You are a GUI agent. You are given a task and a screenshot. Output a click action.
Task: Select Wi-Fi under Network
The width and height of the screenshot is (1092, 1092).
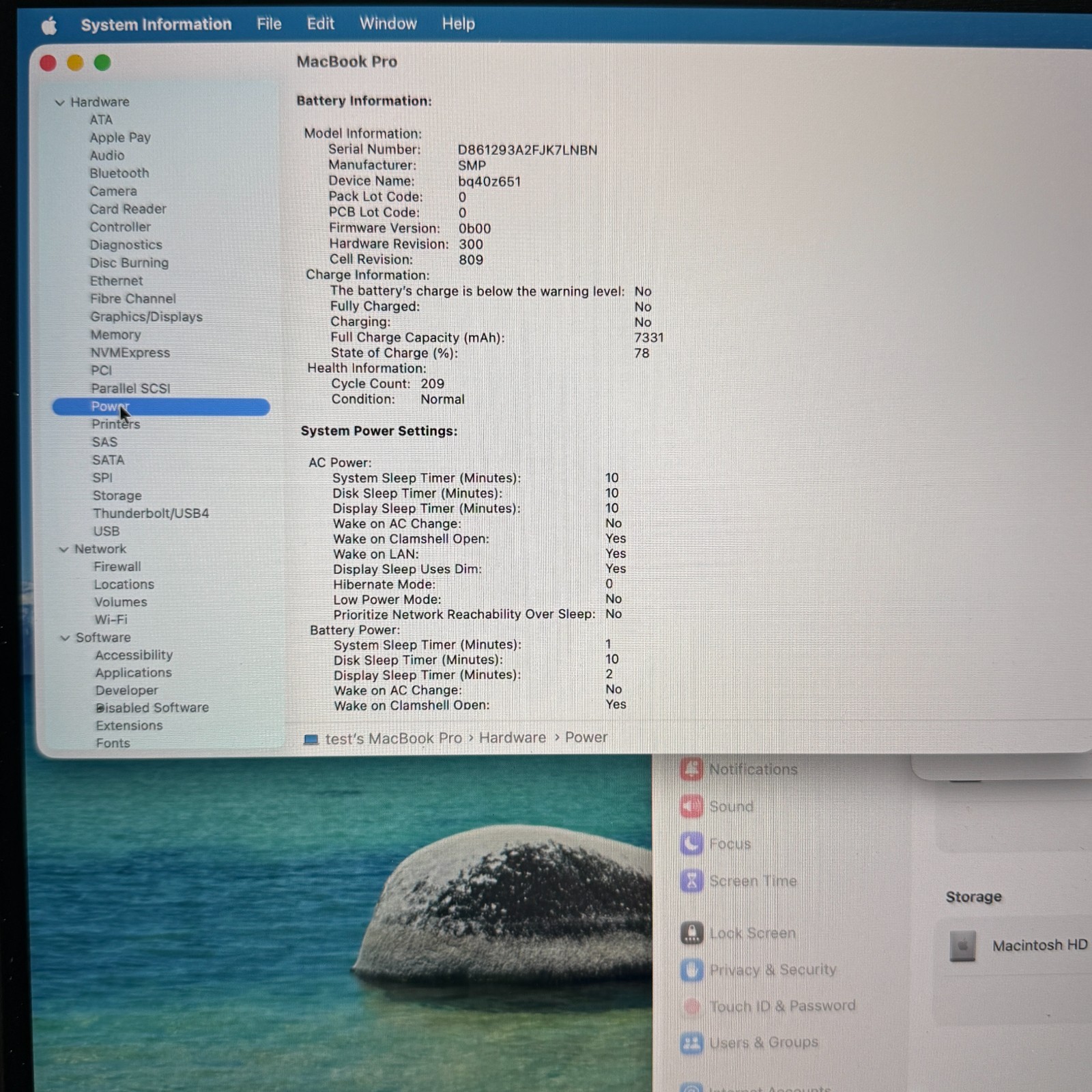point(111,620)
